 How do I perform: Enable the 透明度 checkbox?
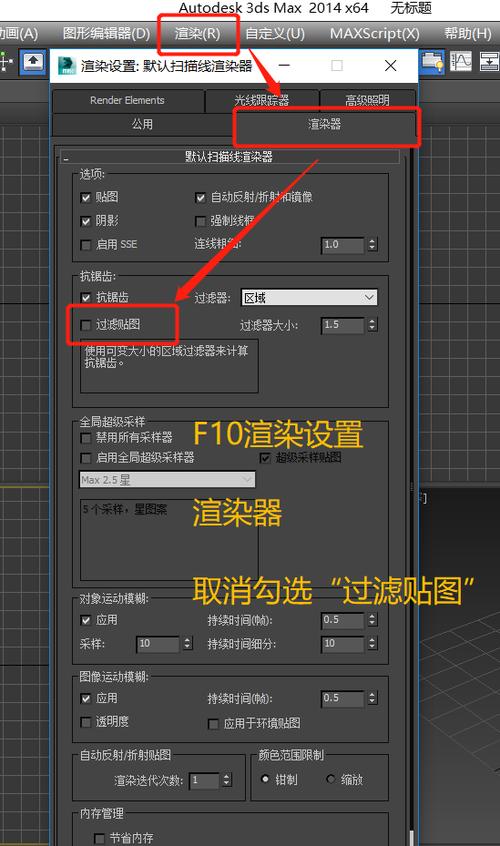pyautogui.click(x=86, y=722)
